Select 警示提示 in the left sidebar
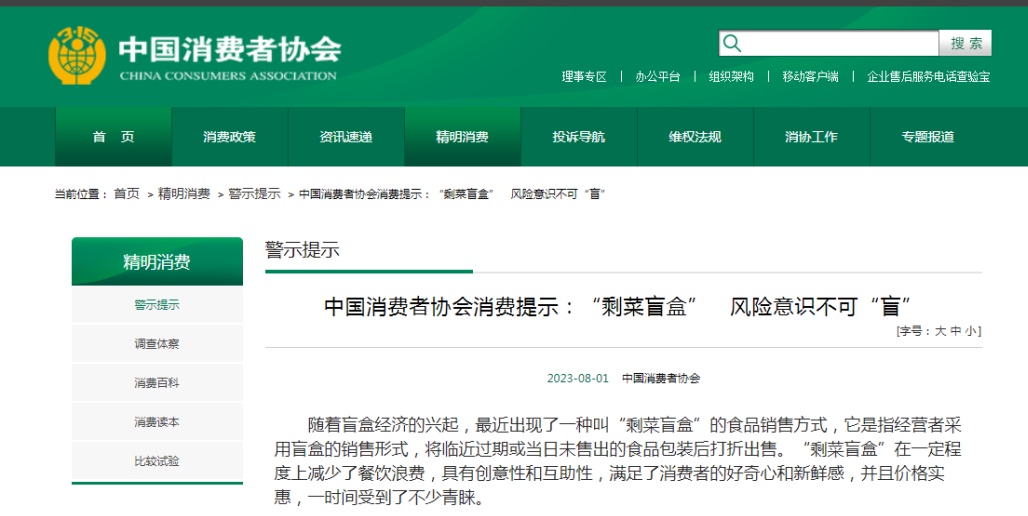The image size is (1028, 516). pyautogui.click(x=157, y=305)
